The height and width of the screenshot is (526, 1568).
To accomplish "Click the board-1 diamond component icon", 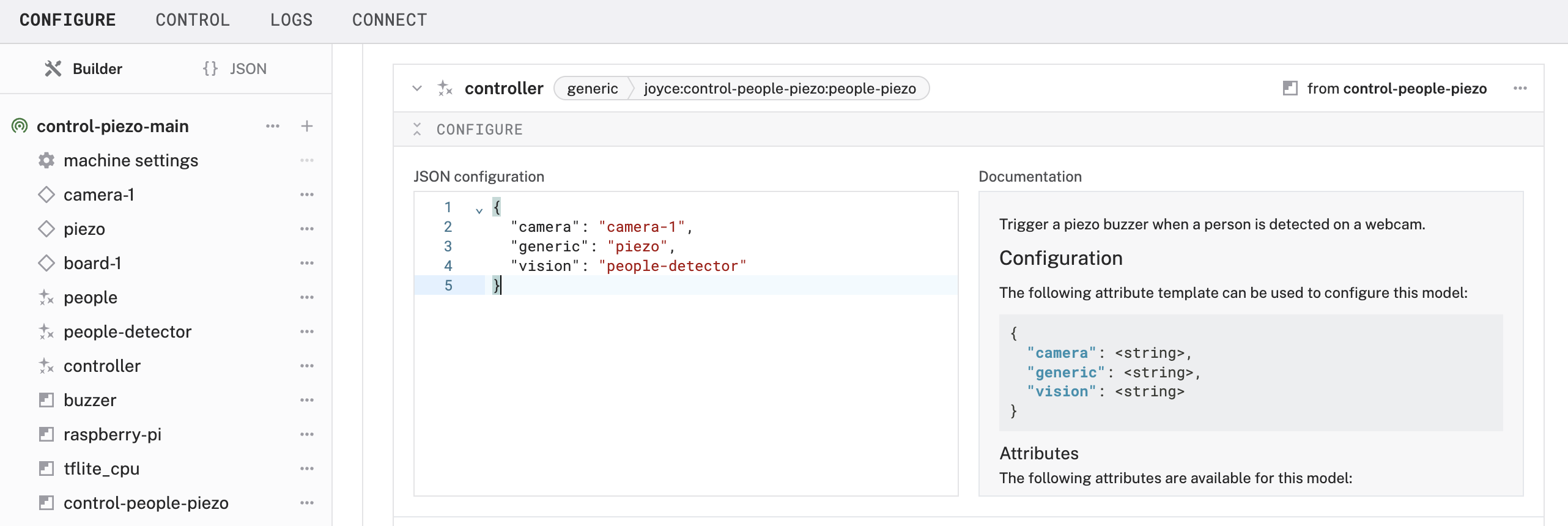I will coord(46,263).
